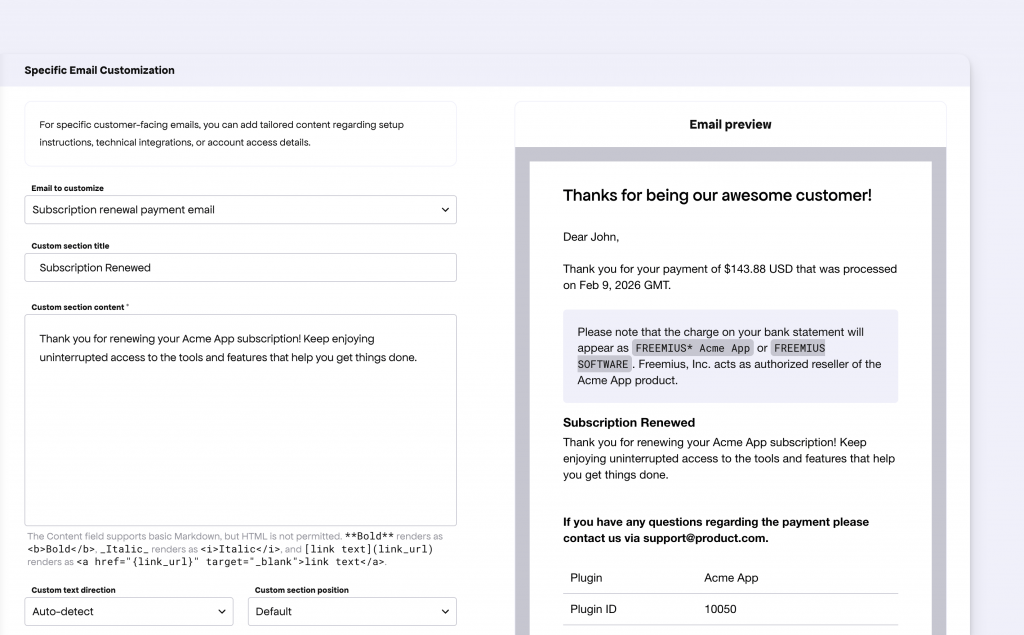Screen dimensions: 1024x635
Task: Click the Markdown help text below the content field
Action: tap(235, 549)
